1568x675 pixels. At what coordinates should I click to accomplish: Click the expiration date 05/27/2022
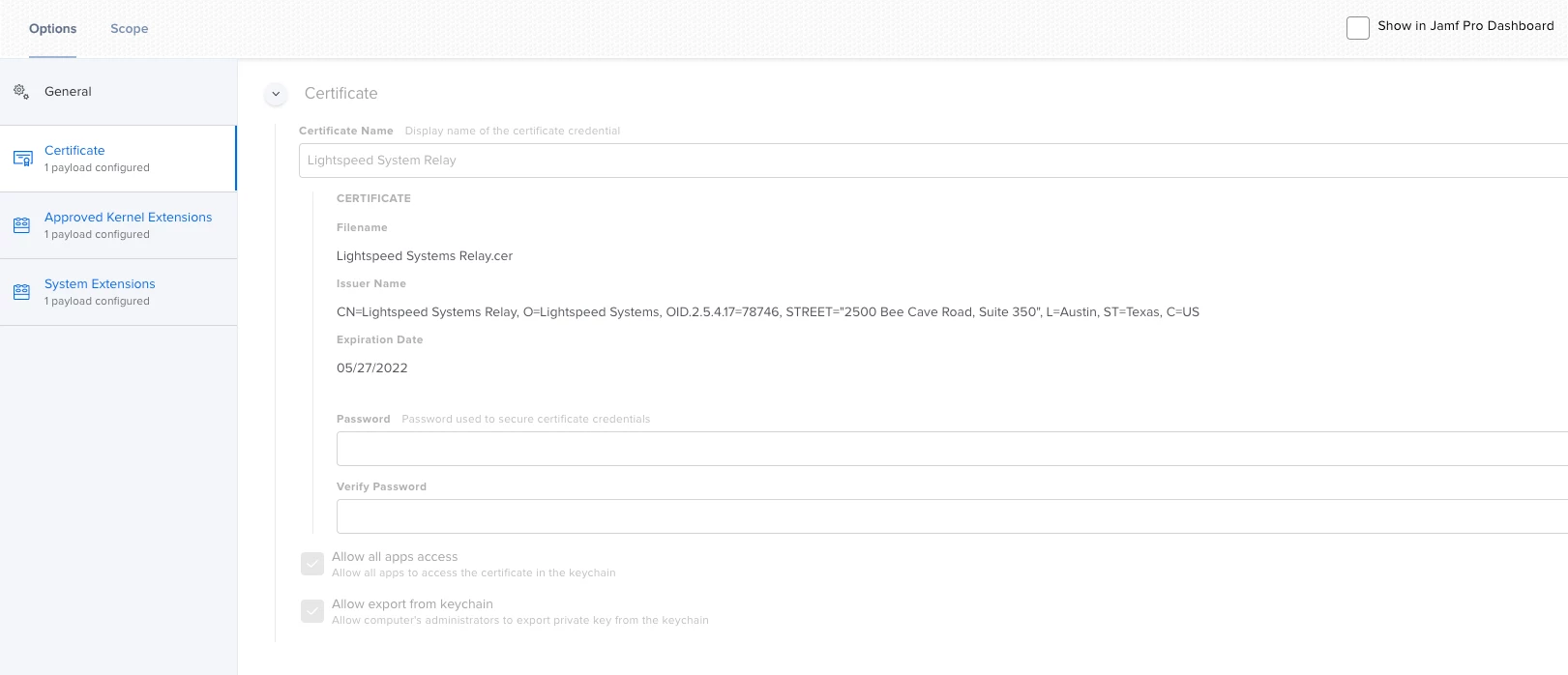click(372, 368)
